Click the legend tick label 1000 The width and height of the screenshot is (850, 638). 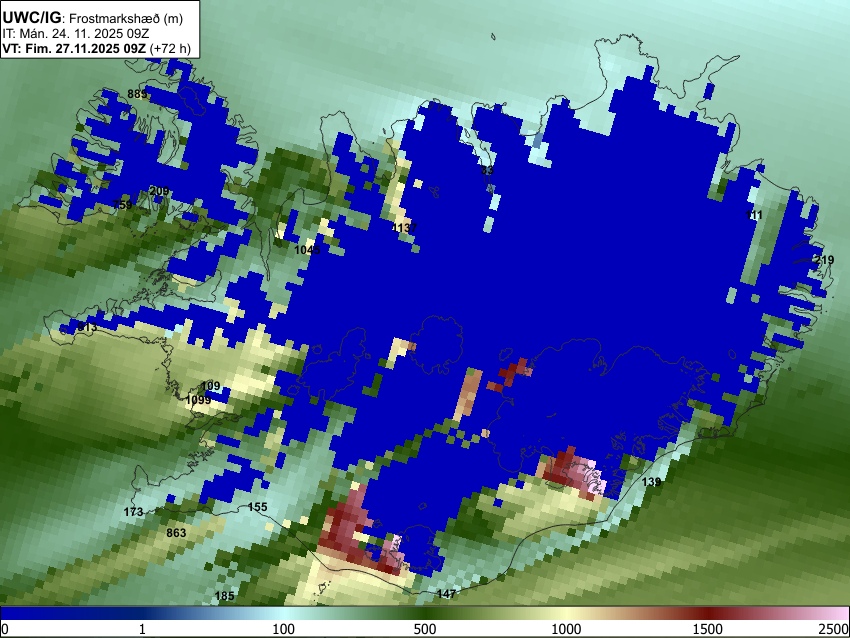coord(566,629)
